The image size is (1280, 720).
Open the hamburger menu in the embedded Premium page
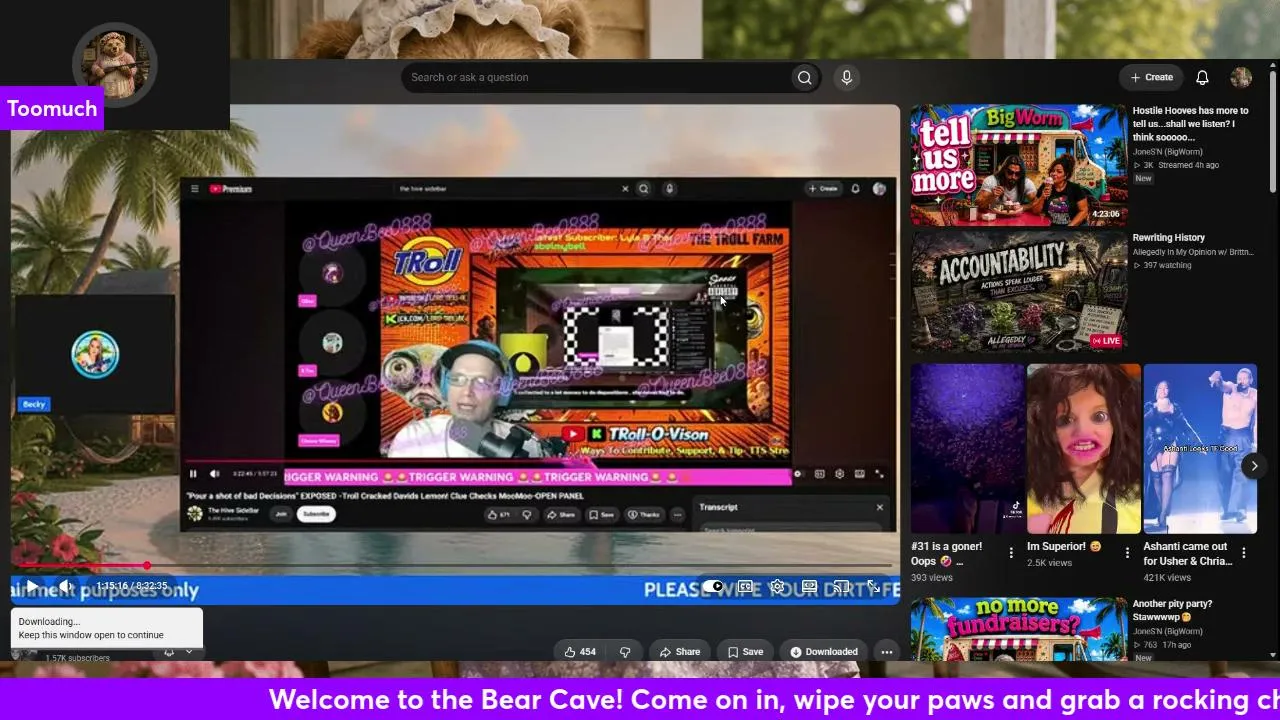pos(195,189)
